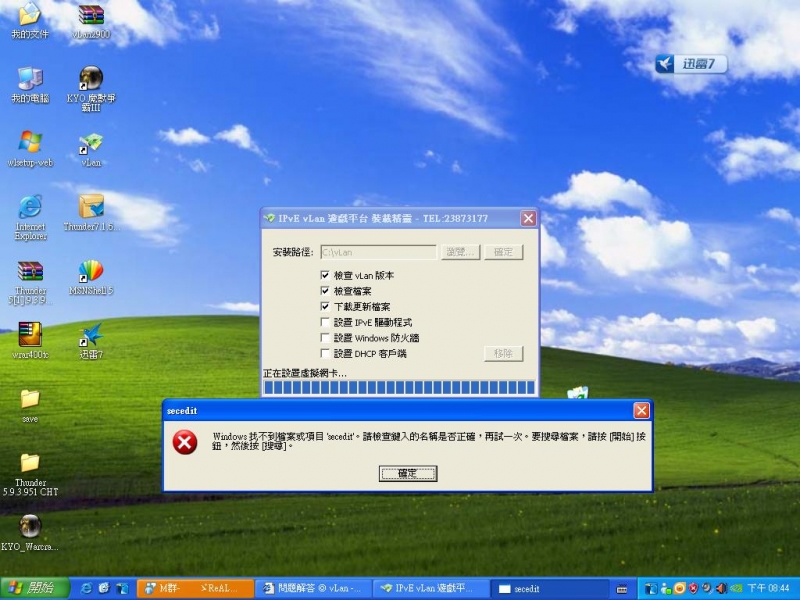Click the 迅雷7 floating widget
This screenshot has width=800, height=600.
[690, 64]
